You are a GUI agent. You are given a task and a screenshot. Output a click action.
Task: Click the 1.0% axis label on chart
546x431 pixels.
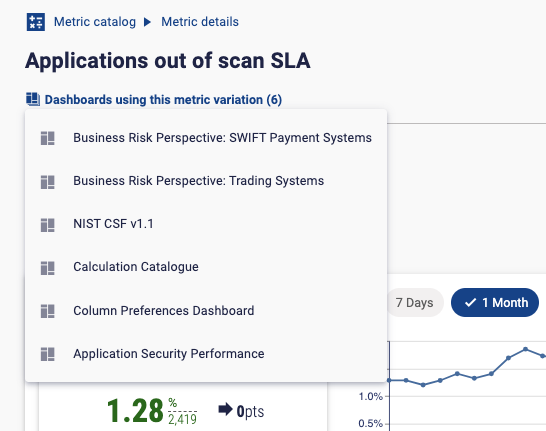click(x=370, y=396)
